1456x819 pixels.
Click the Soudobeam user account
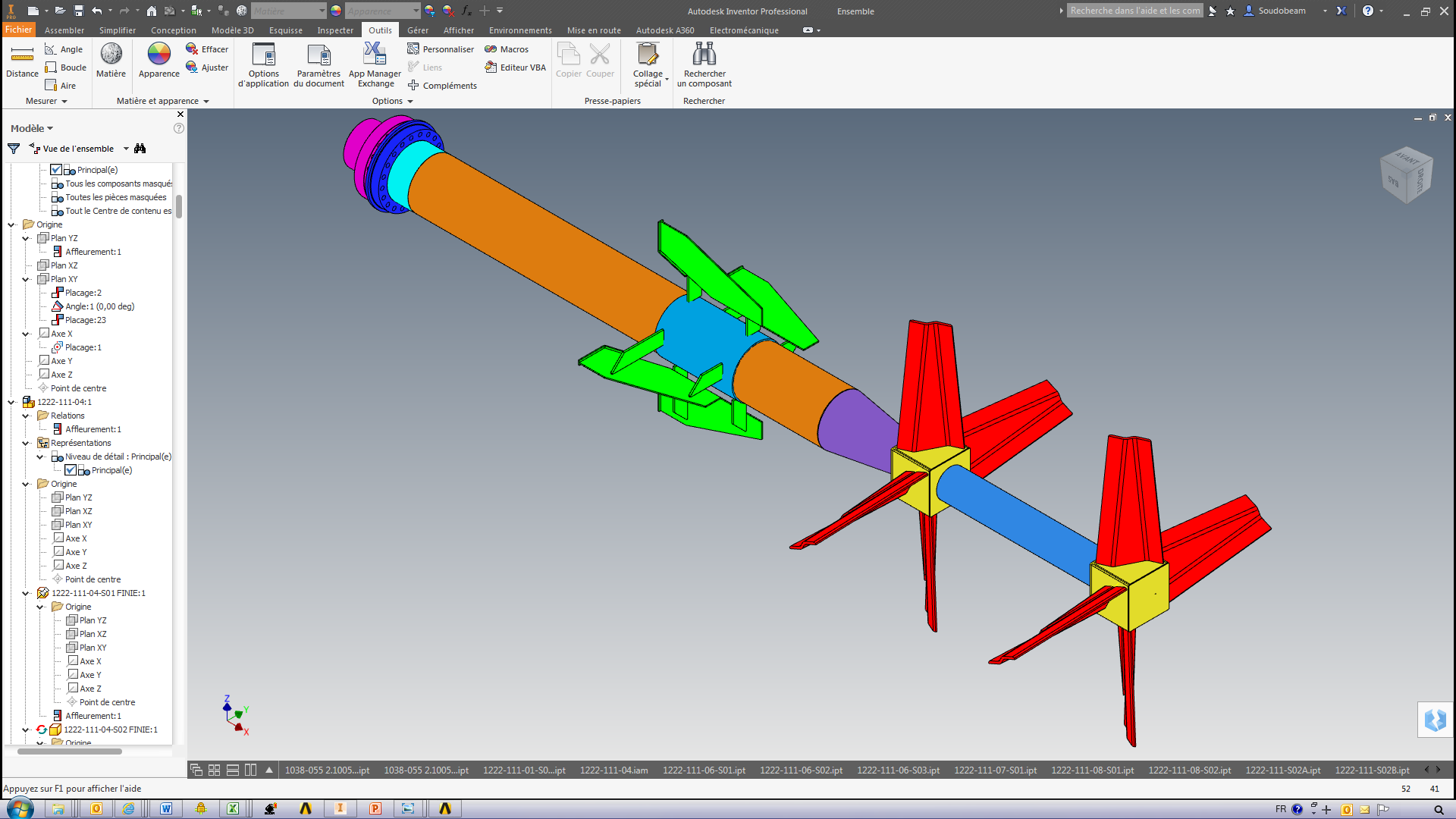point(1282,11)
